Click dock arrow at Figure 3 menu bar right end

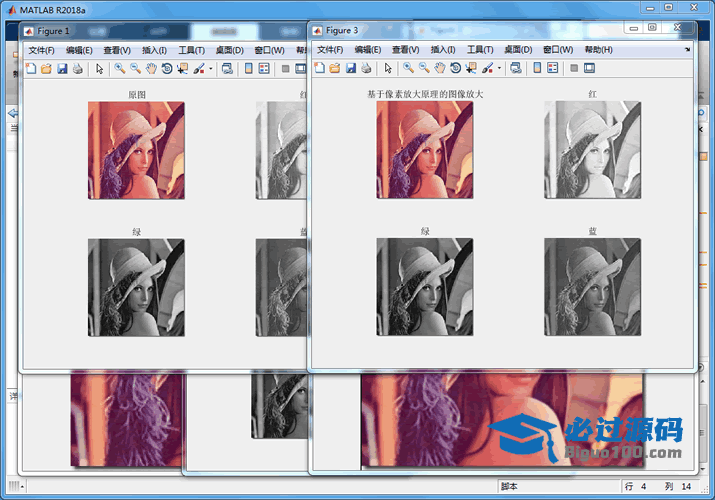[687, 49]
